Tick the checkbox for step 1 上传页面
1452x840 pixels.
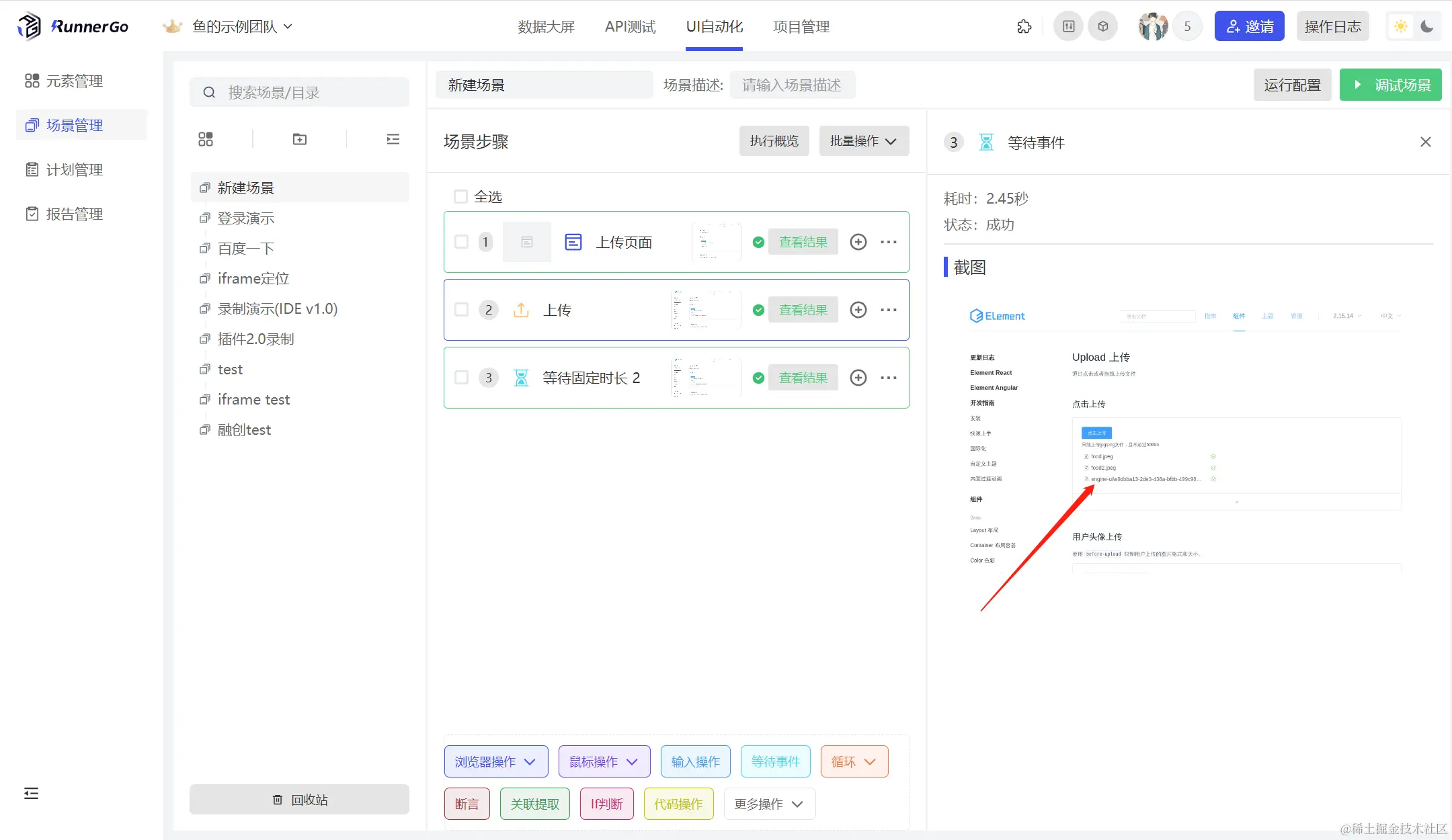pos(461,242)
